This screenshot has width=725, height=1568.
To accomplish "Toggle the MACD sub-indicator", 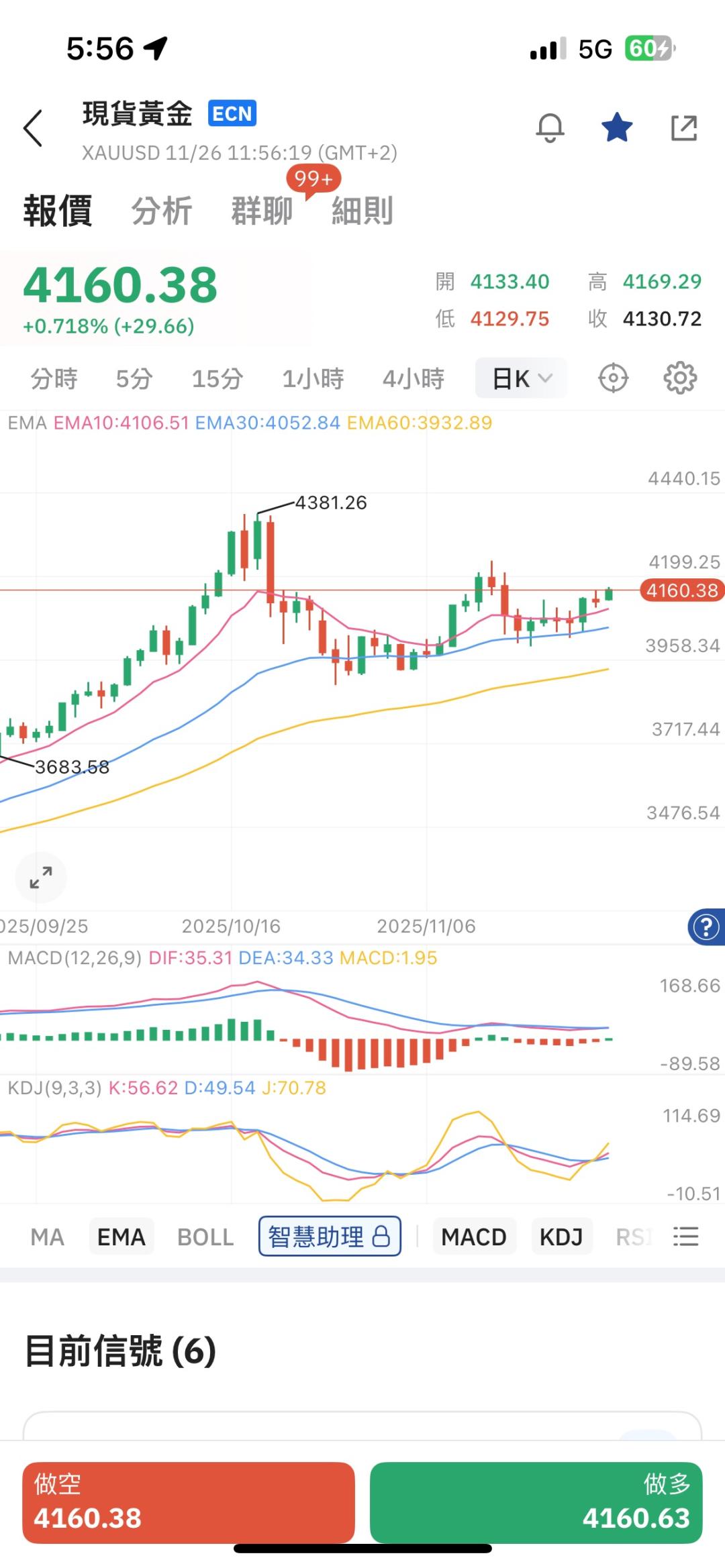I will (474, 1237).
